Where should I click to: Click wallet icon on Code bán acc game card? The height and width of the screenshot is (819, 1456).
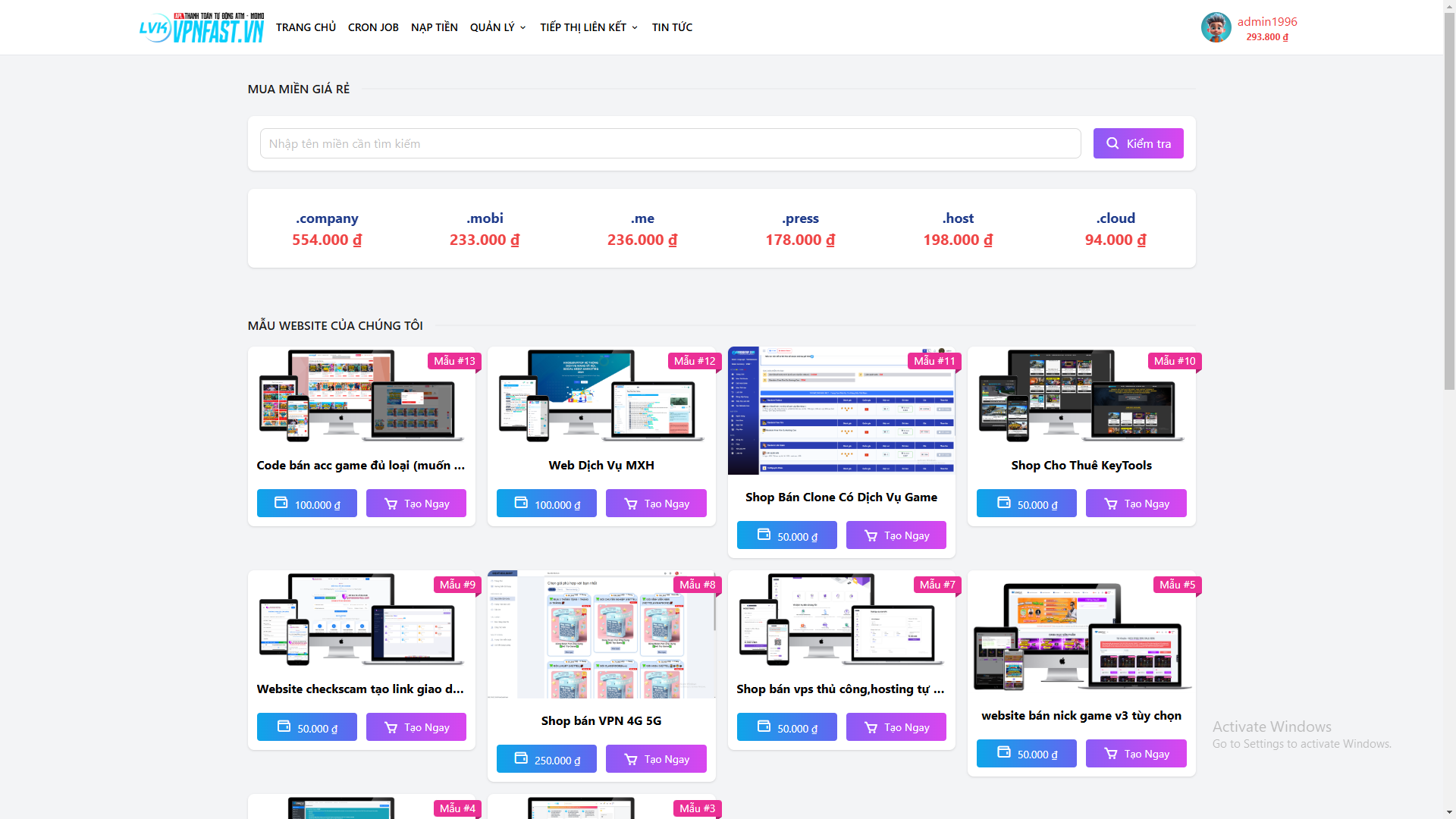(281, 503)
